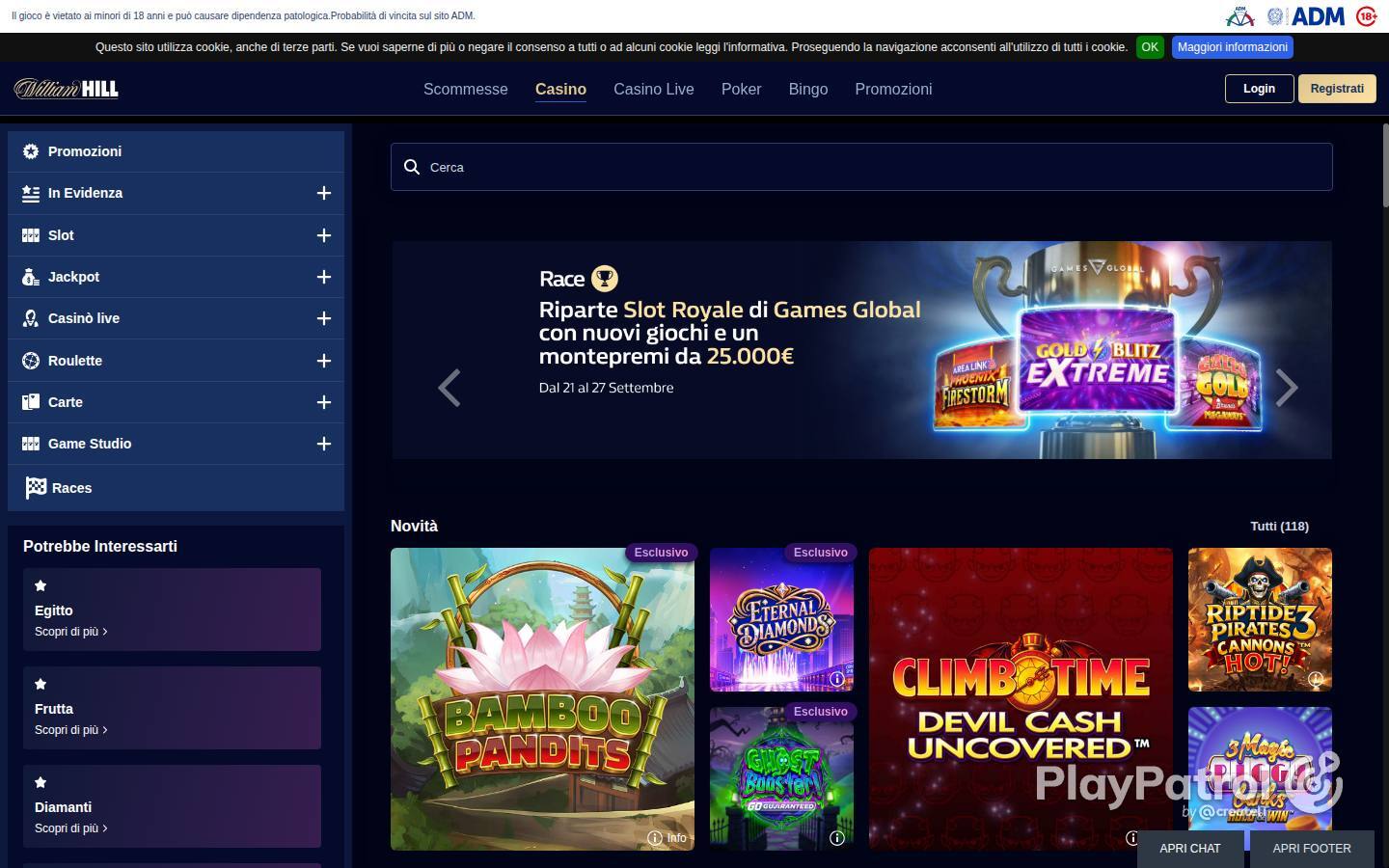Click the search magnifier icon
Viewport: 1389px width, 868px height.
click(412, 167)
